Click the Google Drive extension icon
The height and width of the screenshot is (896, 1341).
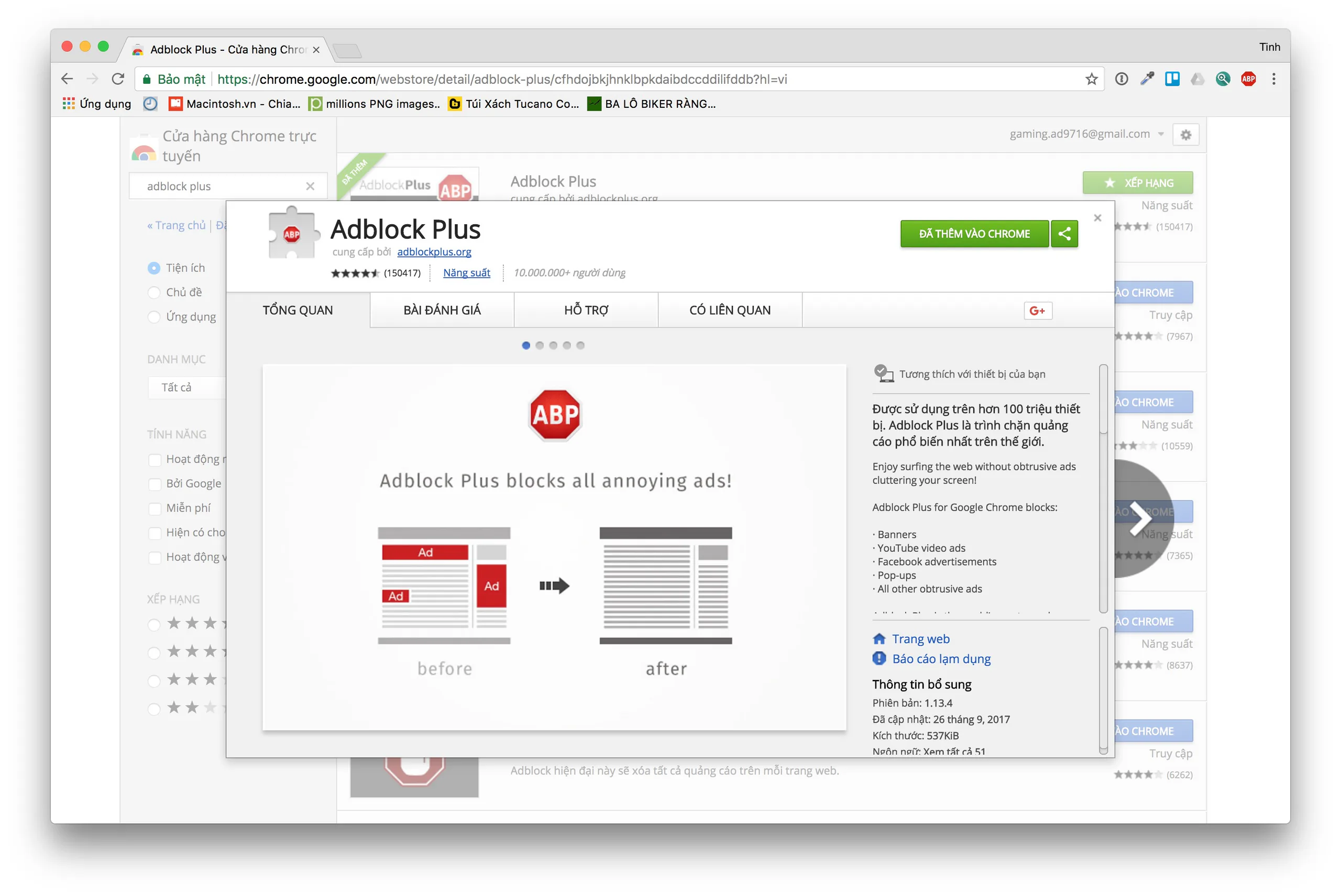pyautogui.click(x=1197, y=79)
